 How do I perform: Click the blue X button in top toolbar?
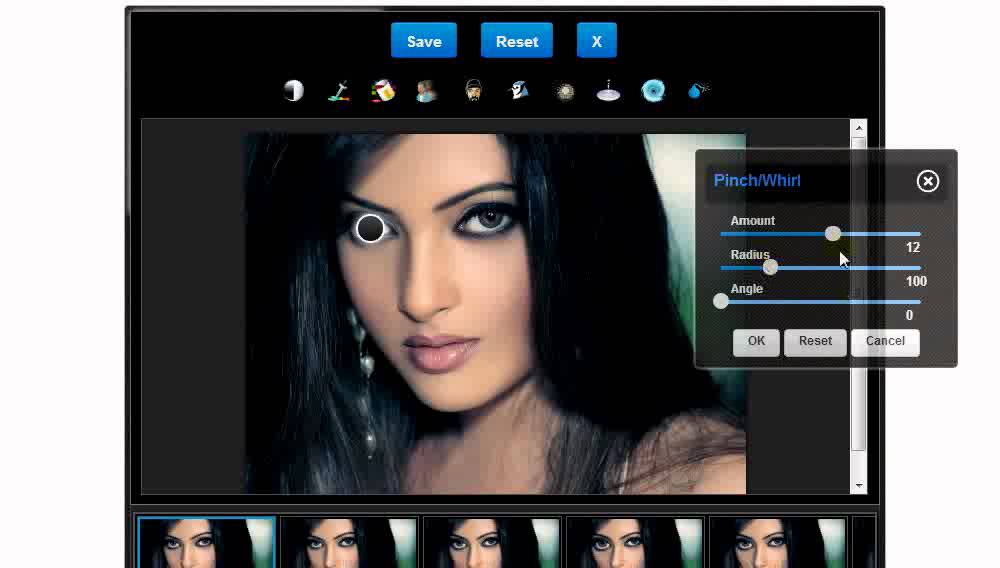(x=596, y=41)
